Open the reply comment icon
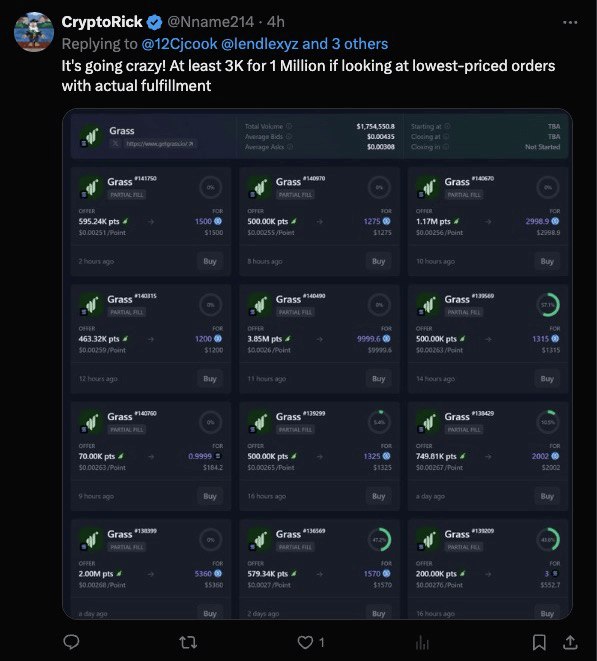Viewport: 597px width, 661px height. click(71, 642)
